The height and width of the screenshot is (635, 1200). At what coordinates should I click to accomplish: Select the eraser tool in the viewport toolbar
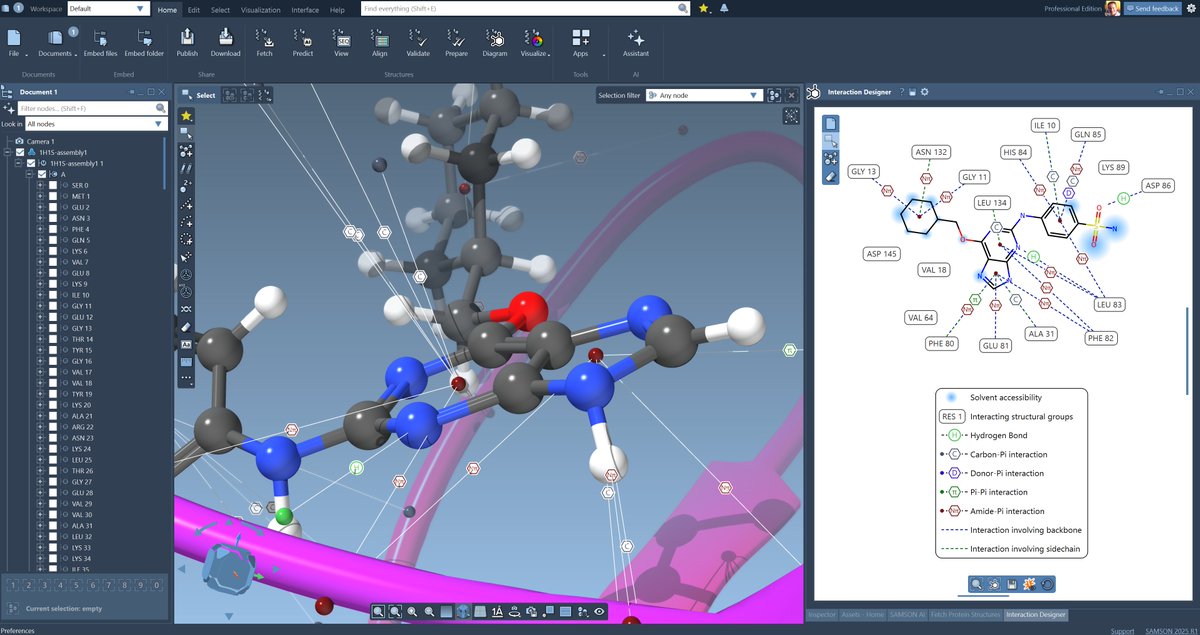tap(186, 327)
